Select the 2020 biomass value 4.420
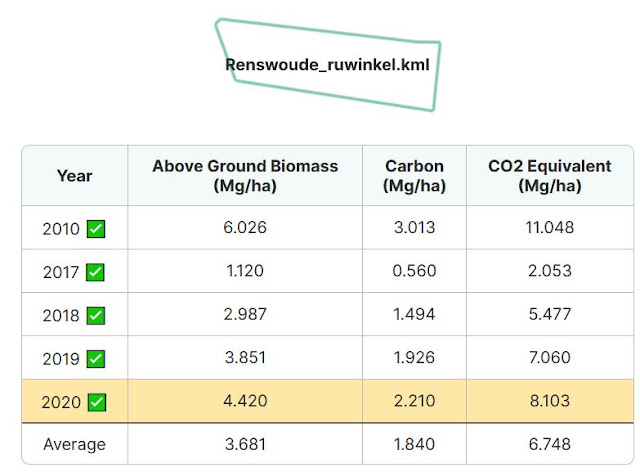 (x=245, y=401)
